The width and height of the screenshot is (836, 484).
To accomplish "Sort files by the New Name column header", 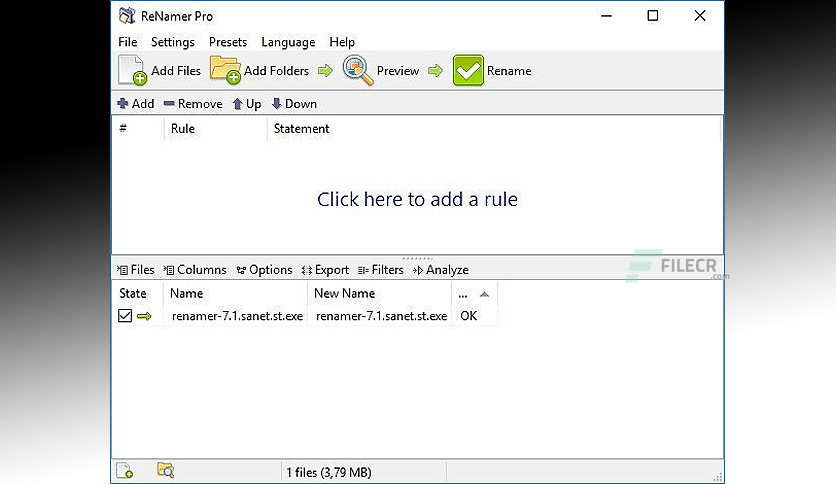I will (x=380, y=293).
